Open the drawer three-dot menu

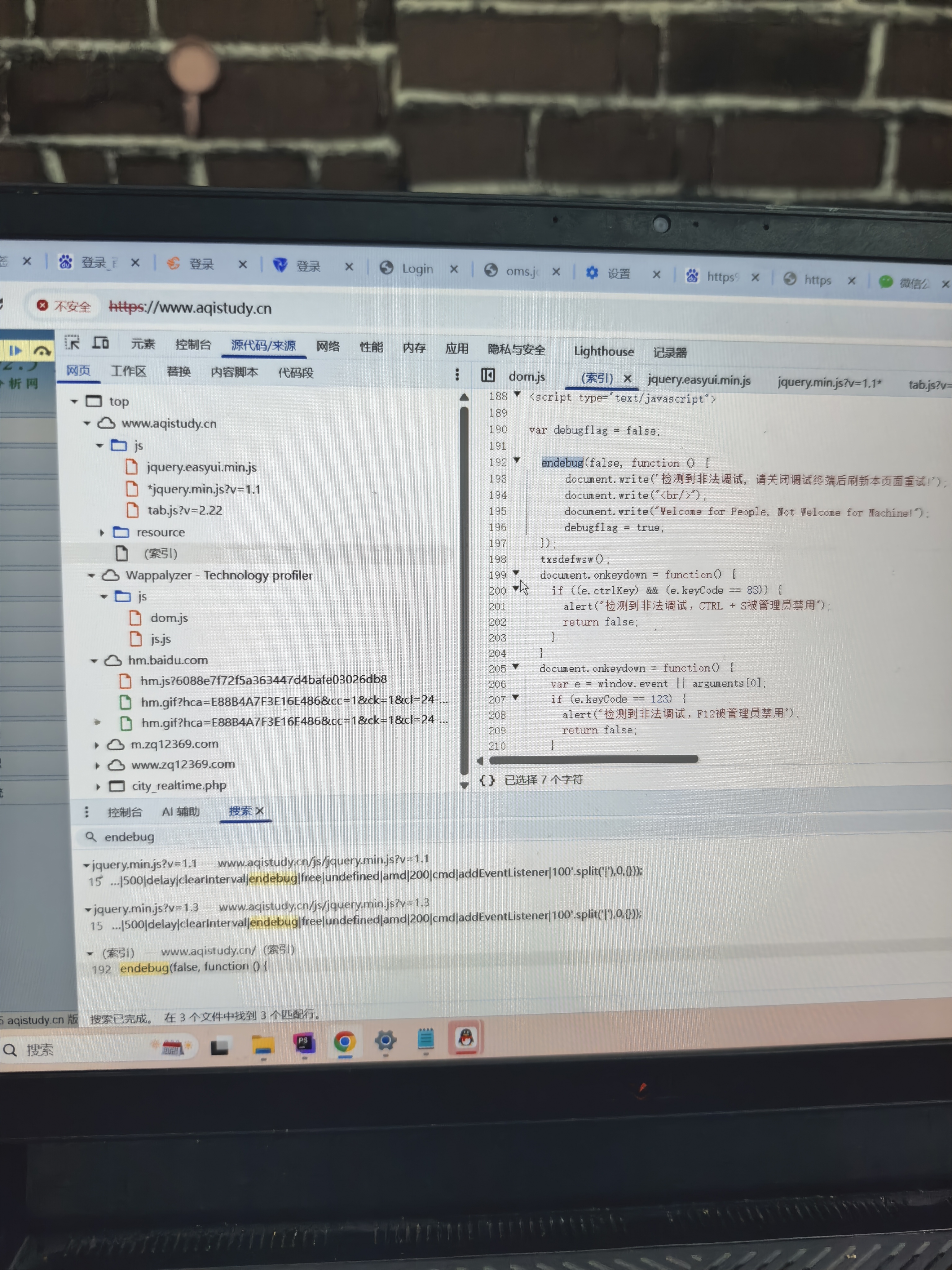click(x=87, y=811)
